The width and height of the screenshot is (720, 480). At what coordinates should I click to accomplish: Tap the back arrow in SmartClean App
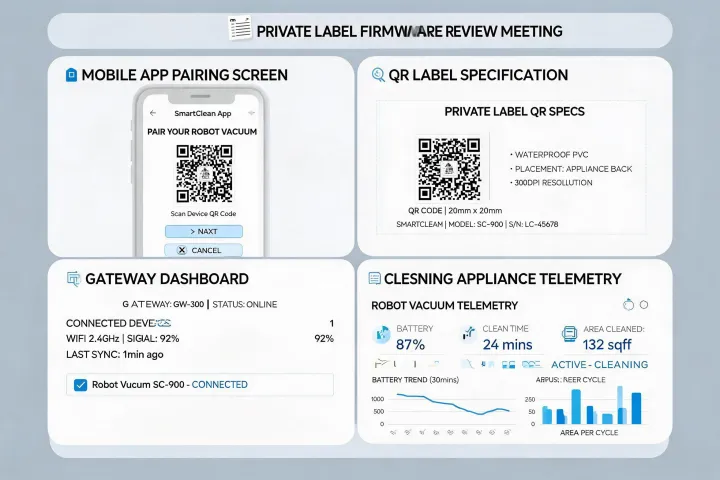click(153, 113)
